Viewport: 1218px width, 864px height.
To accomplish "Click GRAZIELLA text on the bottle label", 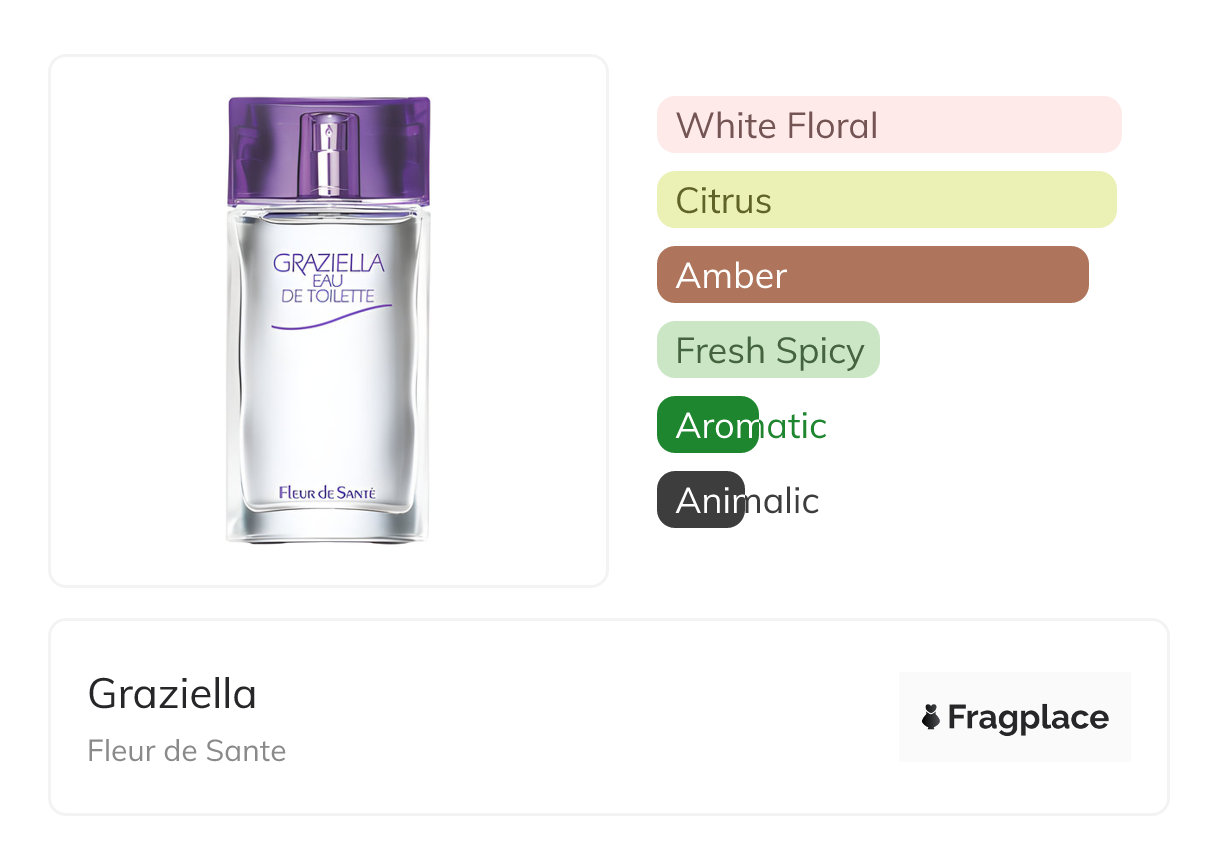I will [328, 264].
